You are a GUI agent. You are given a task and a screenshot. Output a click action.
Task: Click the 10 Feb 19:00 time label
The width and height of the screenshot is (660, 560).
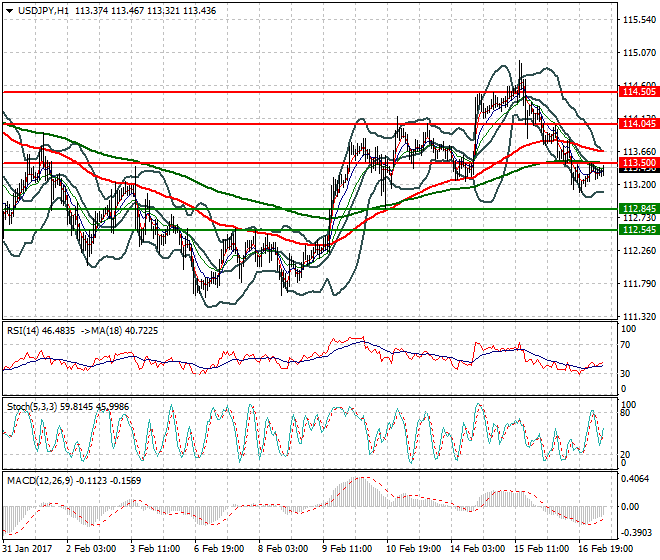point(413,549)
